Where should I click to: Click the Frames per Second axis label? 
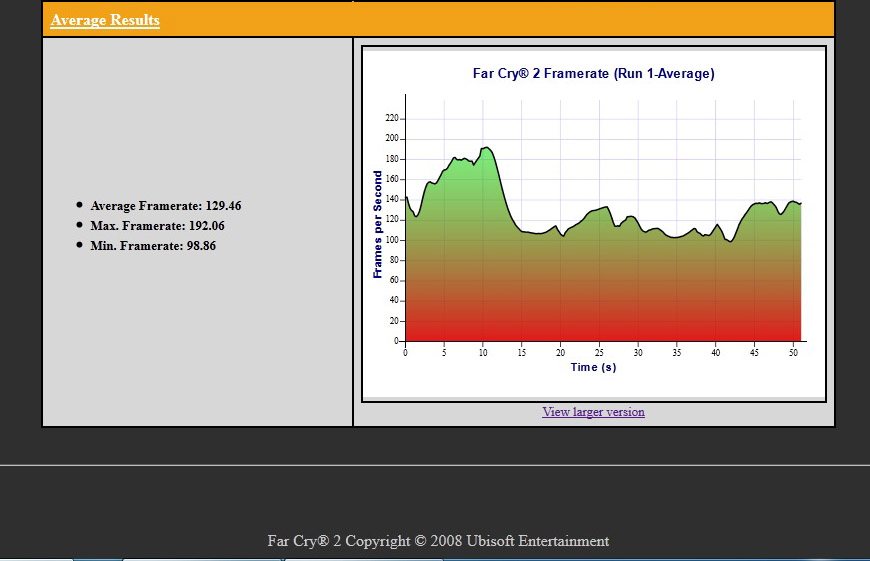coord(377,224)
